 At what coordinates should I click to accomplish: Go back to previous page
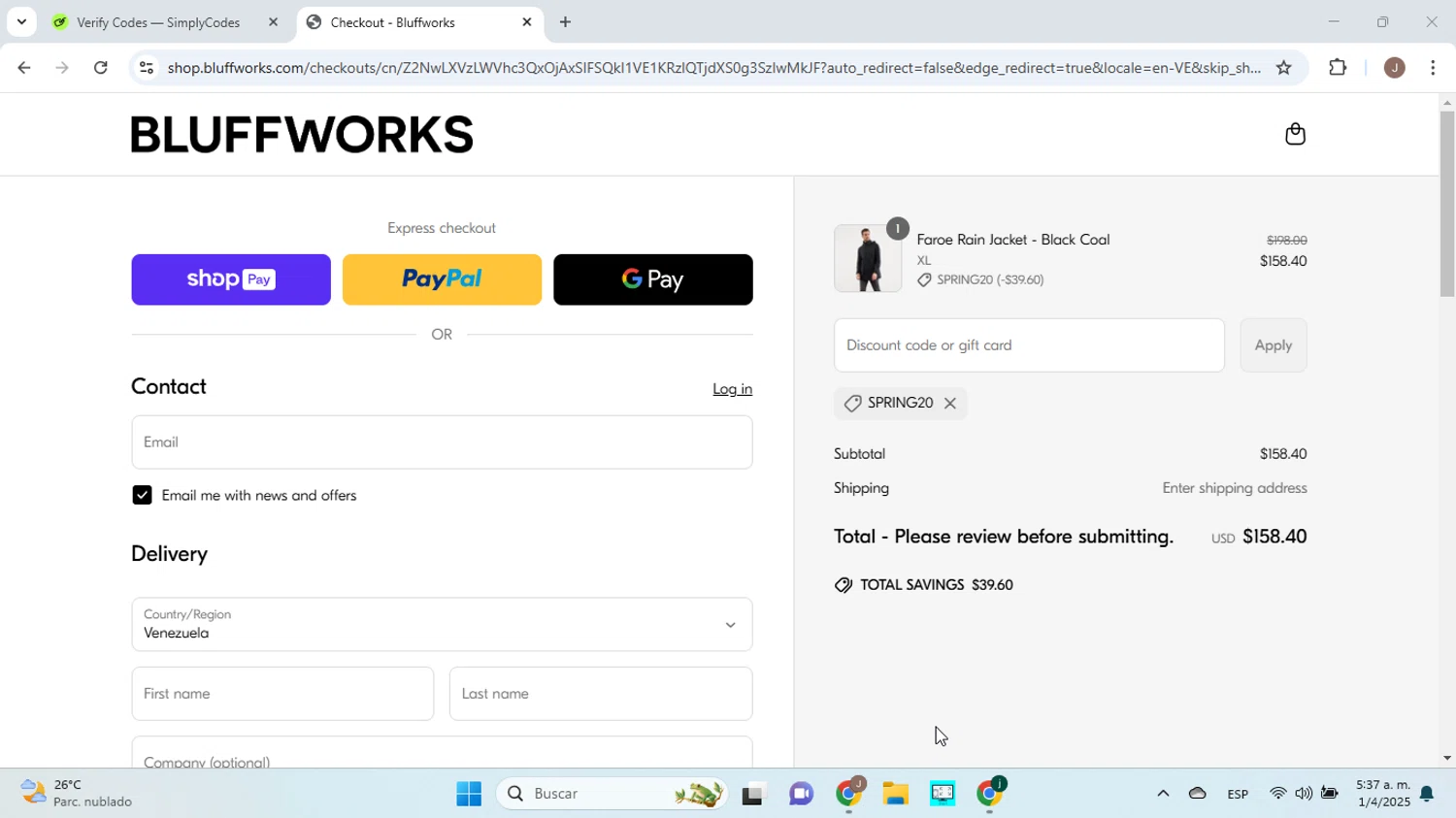pyautogui.click(x=23, y=68)
